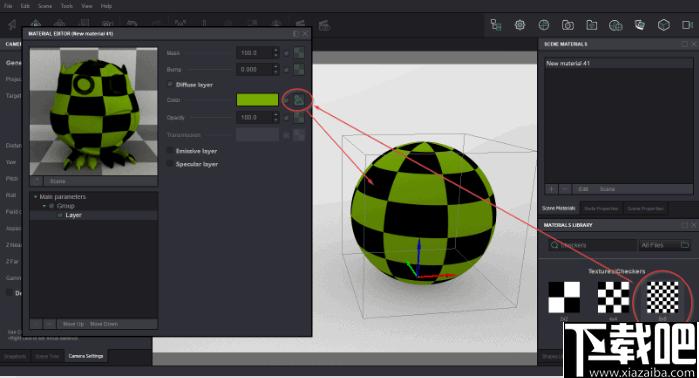Select the 8x8 checker texture thumbnail
Image resolution: width=699 pixels, height=378 pixels.
pos(662,297)
